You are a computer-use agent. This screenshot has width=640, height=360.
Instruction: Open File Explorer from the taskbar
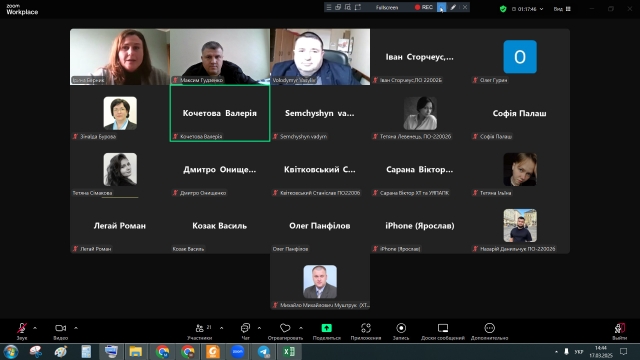pos(136,351)
